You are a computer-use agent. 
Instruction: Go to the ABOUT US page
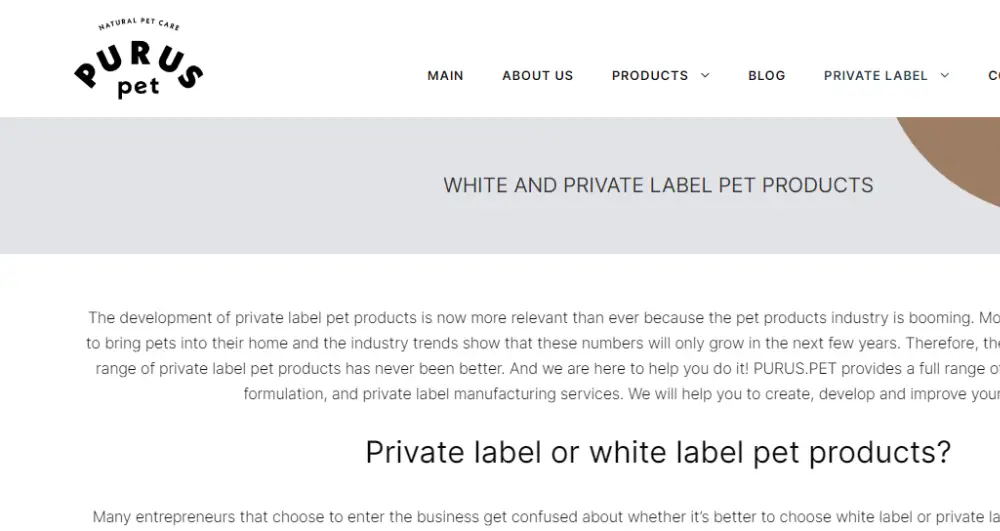[x=538, y=75]
